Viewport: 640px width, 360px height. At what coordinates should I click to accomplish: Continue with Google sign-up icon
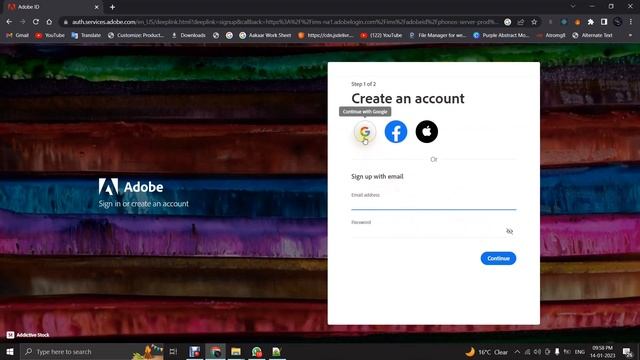tap(365, 131)
